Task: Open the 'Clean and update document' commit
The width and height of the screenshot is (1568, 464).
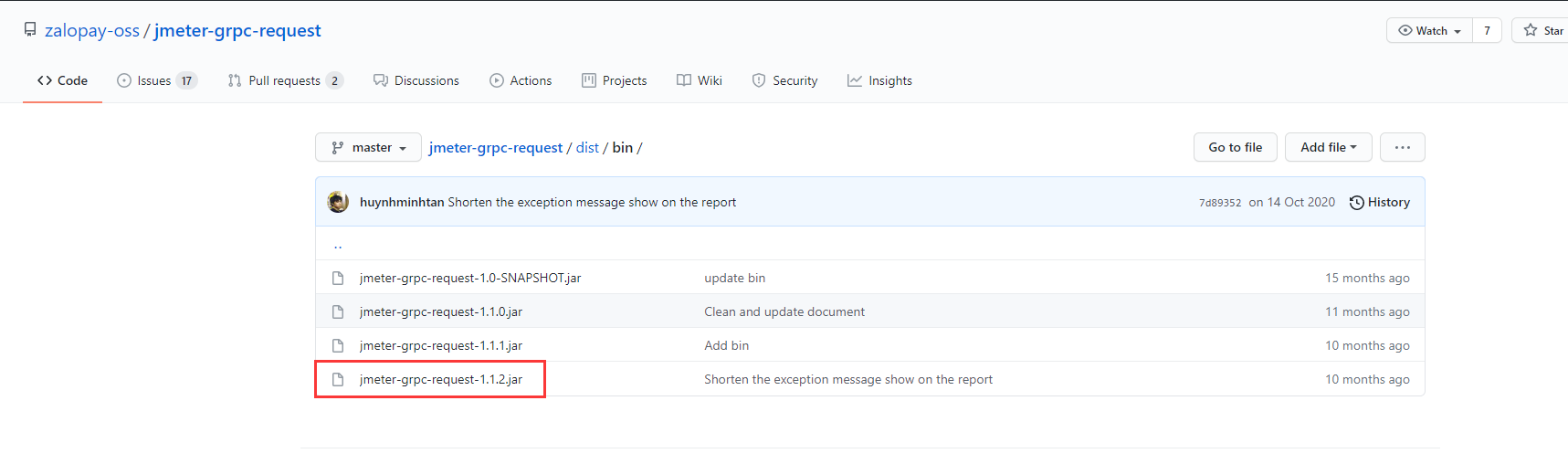Action: (784, 311)
